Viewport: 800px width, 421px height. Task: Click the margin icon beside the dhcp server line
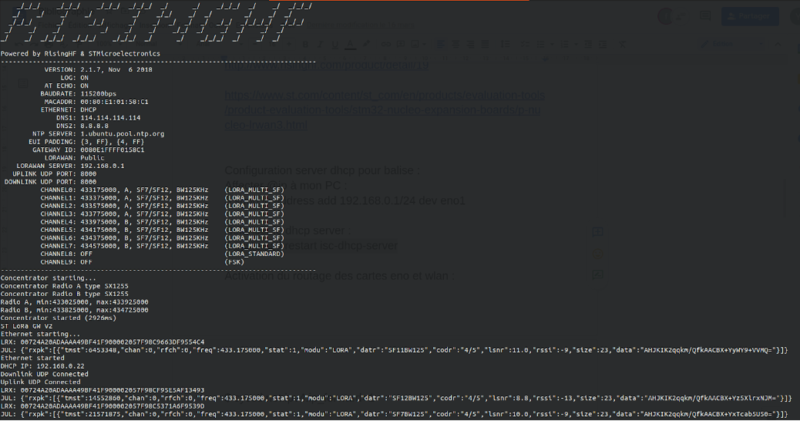[x=598, y=231]
